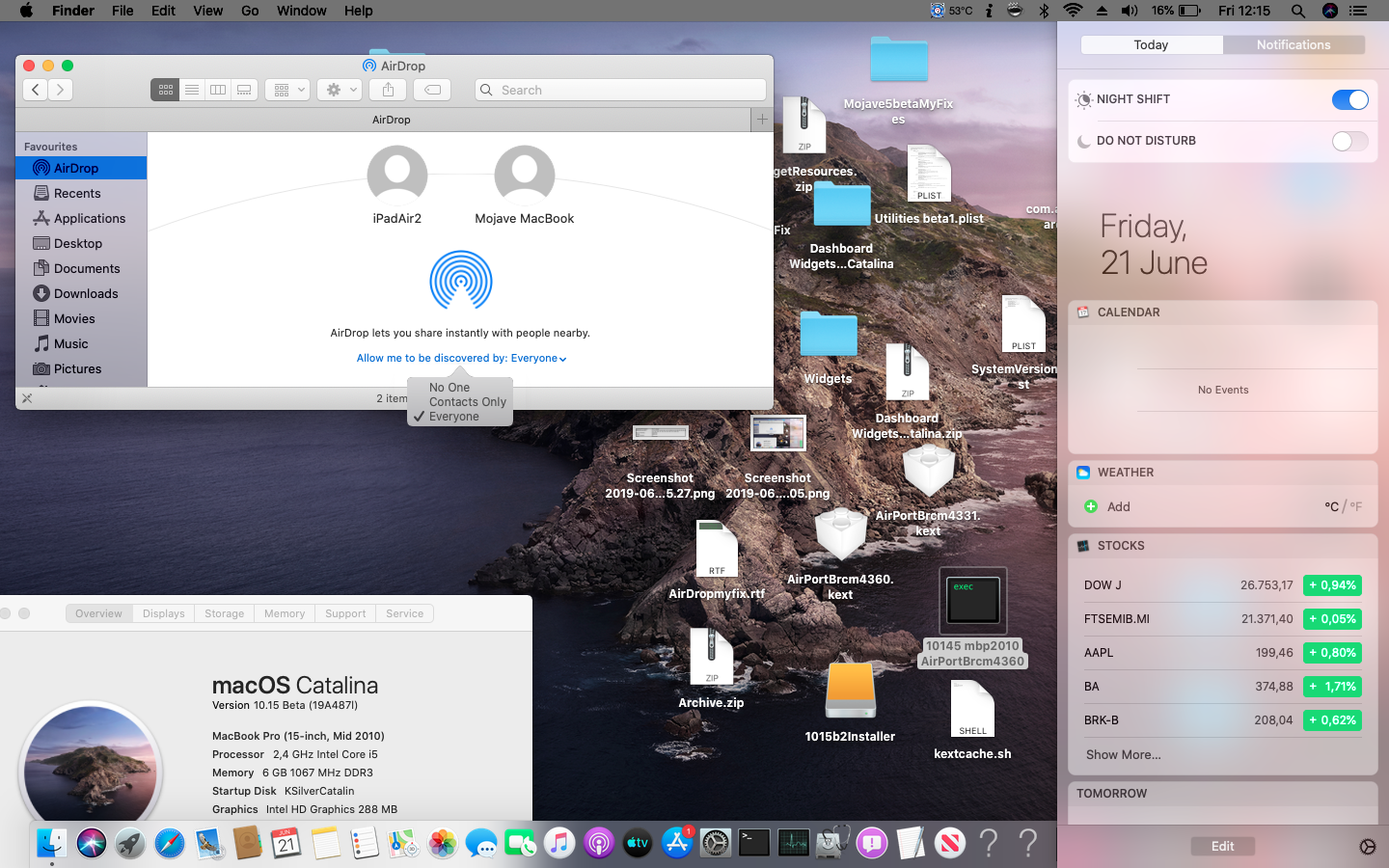Click Edit button in Notification Center

[1222, 846]
